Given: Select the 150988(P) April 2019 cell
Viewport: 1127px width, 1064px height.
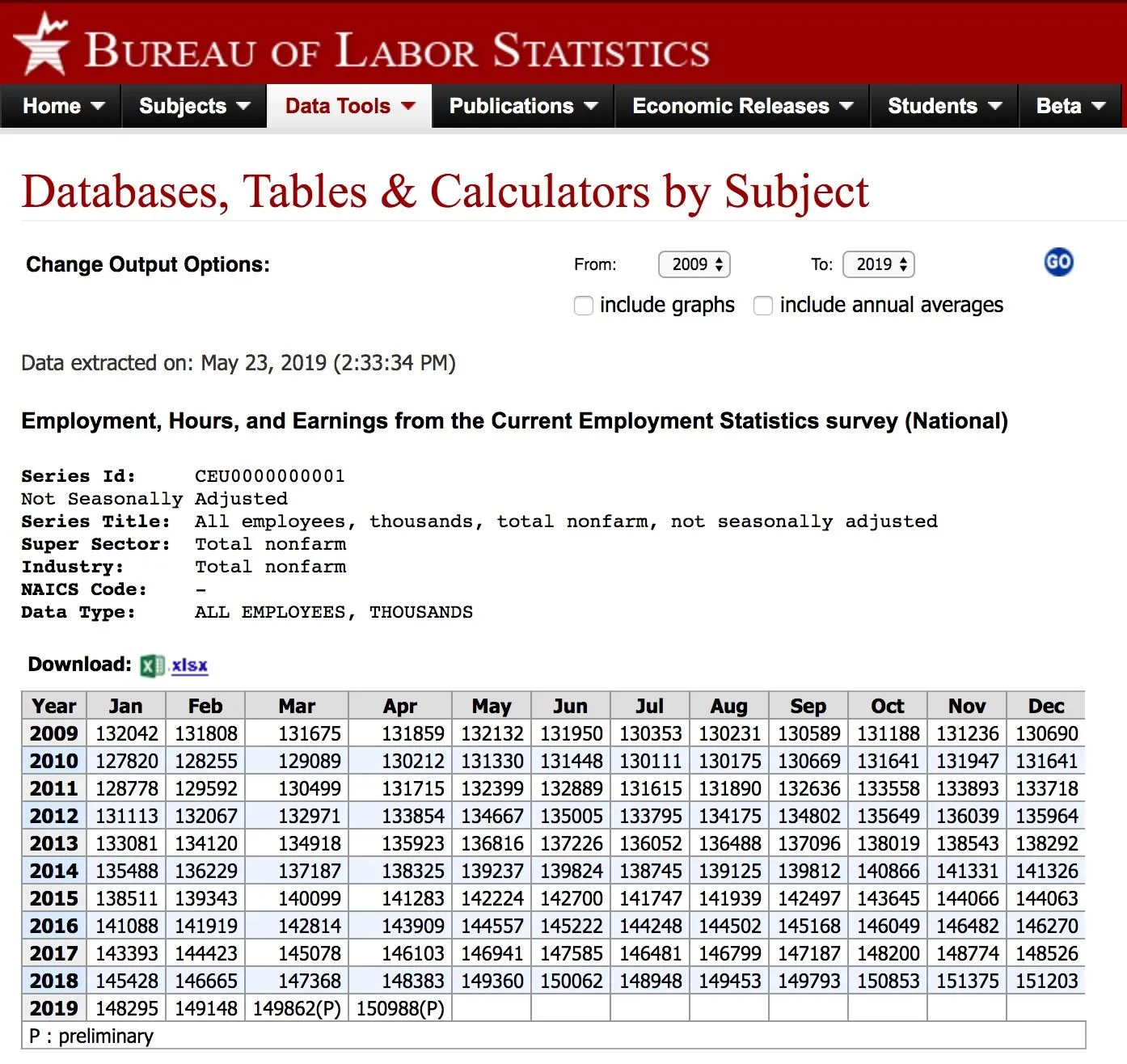Looking at the screenshot, I should (x=400, y=1008).
